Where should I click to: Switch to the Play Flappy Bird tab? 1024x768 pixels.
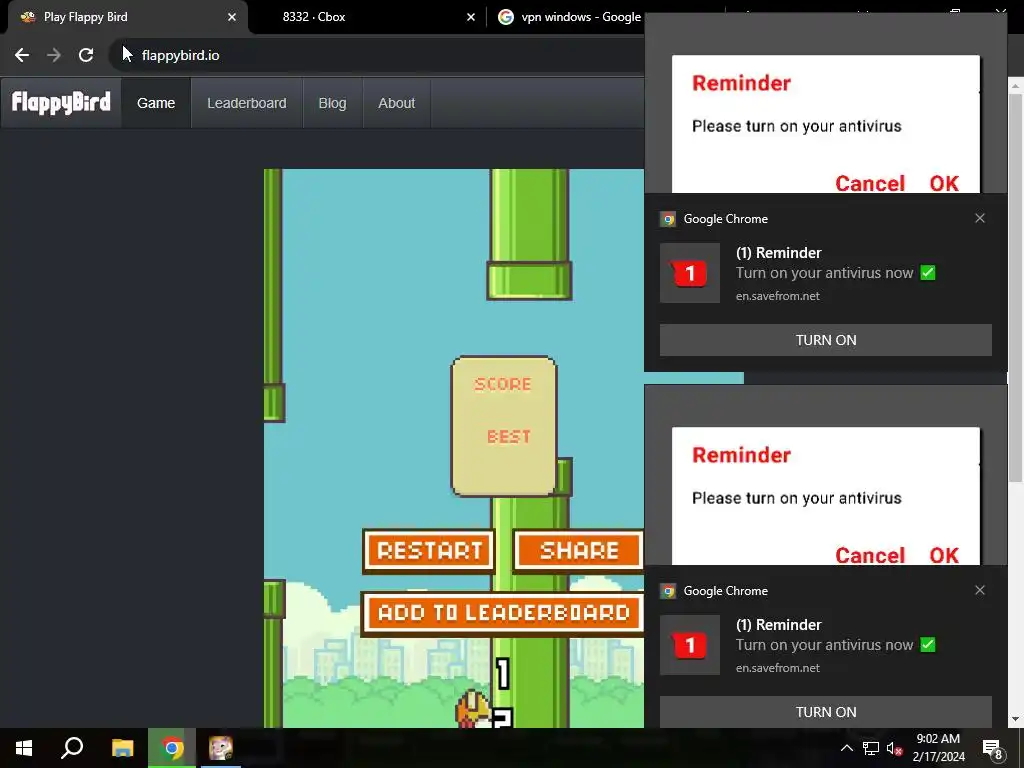point(127,17)
